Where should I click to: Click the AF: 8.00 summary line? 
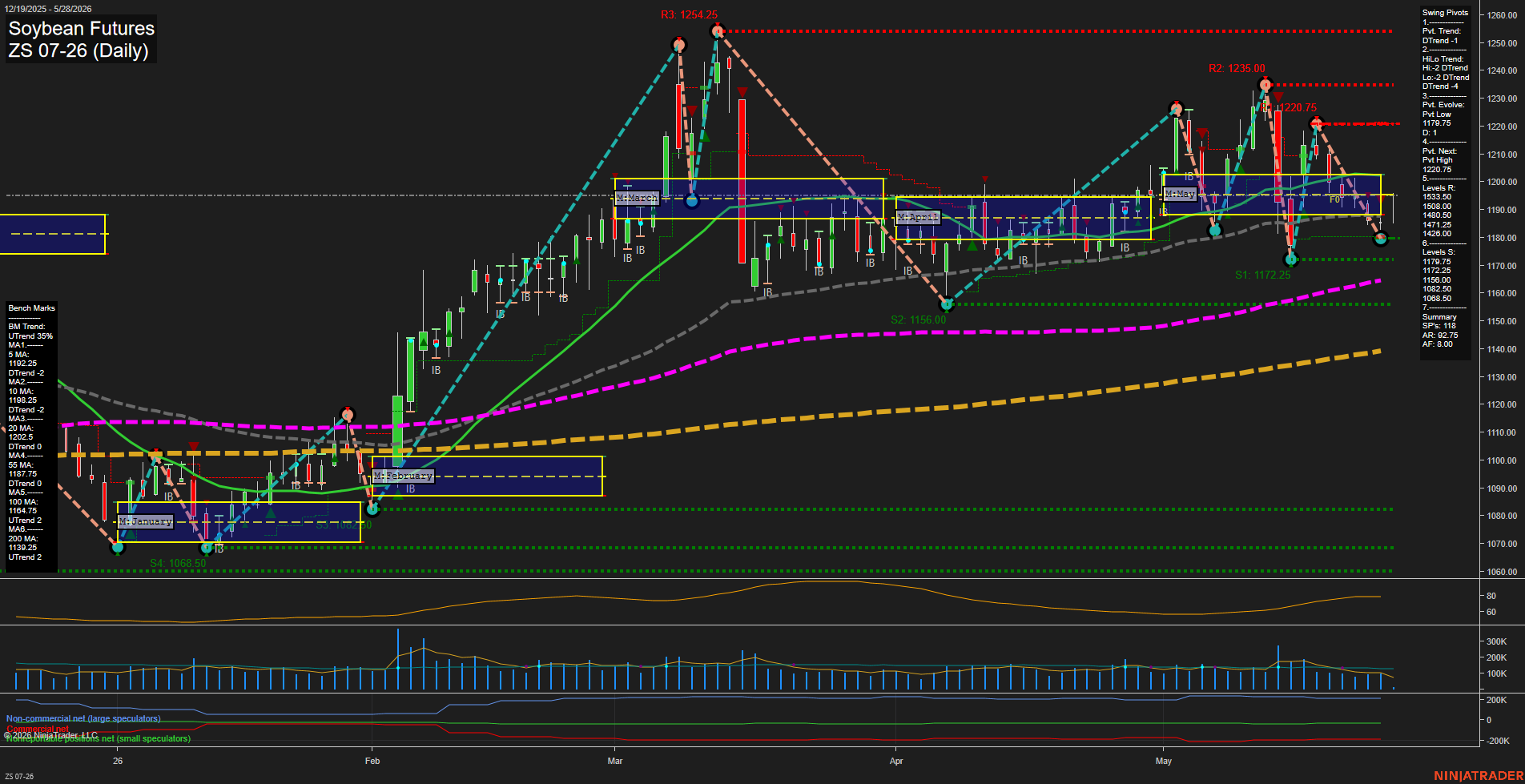point(1438,344)
